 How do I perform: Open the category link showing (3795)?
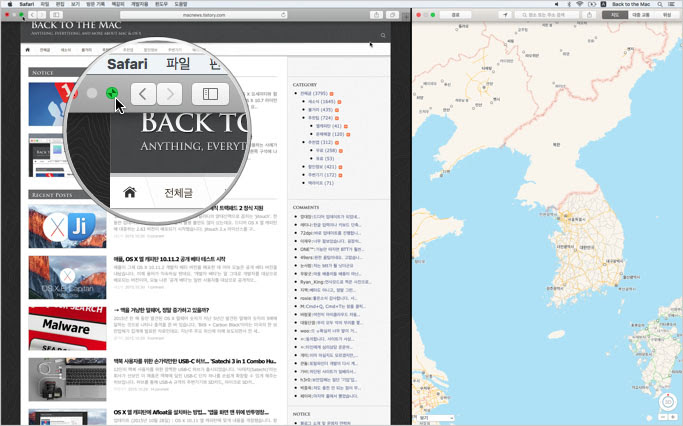pyautogui.click(x=314, y=93)
